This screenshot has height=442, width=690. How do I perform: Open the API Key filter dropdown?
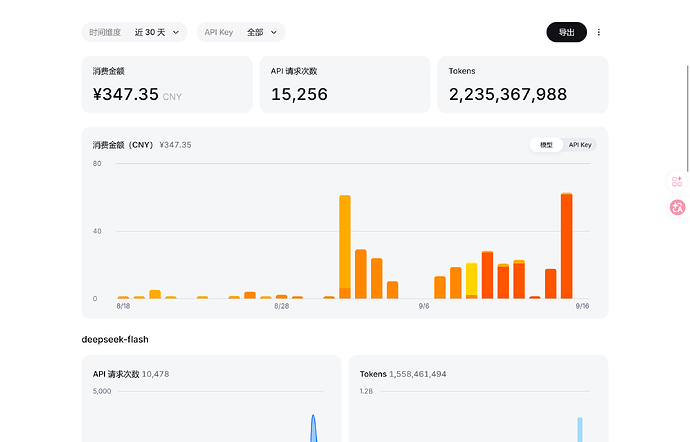pyautogui.click(x=241, y=32)
